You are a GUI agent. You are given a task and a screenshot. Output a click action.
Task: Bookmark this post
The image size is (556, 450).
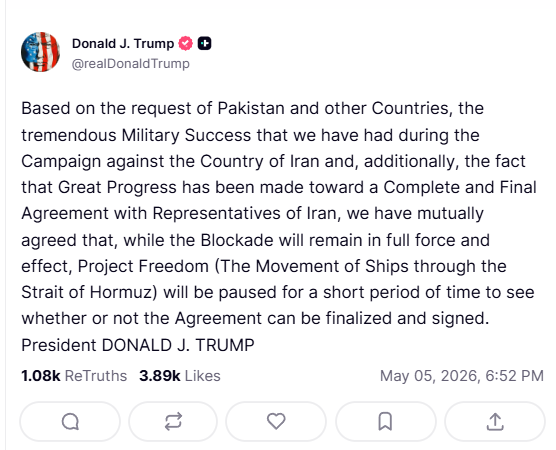(385, 422)
